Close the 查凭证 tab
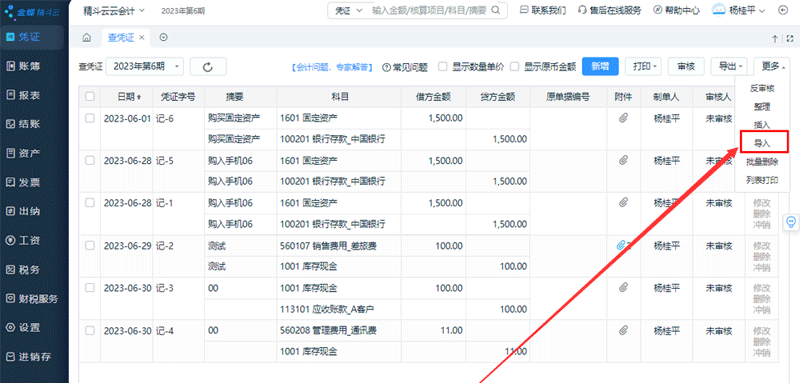 coord(142,38)
